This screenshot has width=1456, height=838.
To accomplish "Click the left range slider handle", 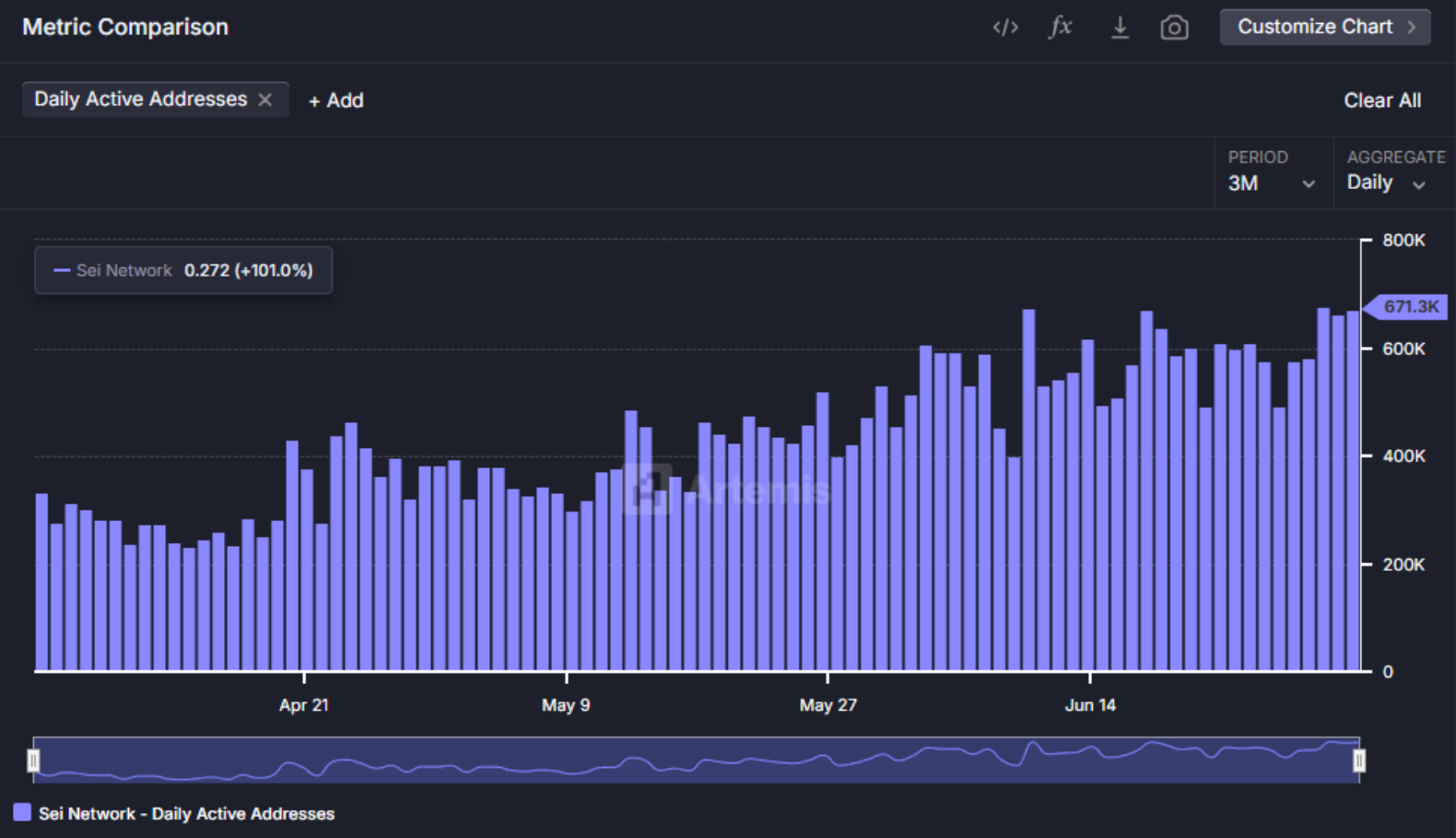I will [x=33, y=761].
